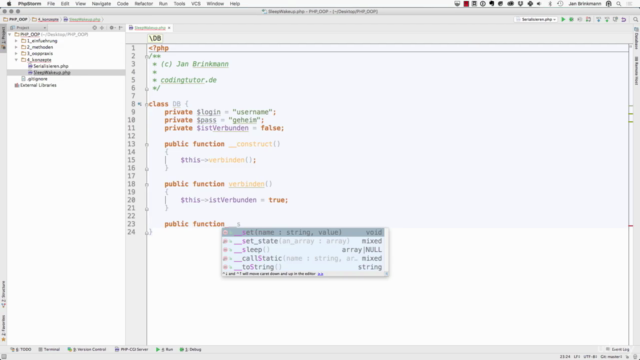Open the Run tool window at the bottom
This screenshot has height=360, width=640.
(x=164, y=349)
